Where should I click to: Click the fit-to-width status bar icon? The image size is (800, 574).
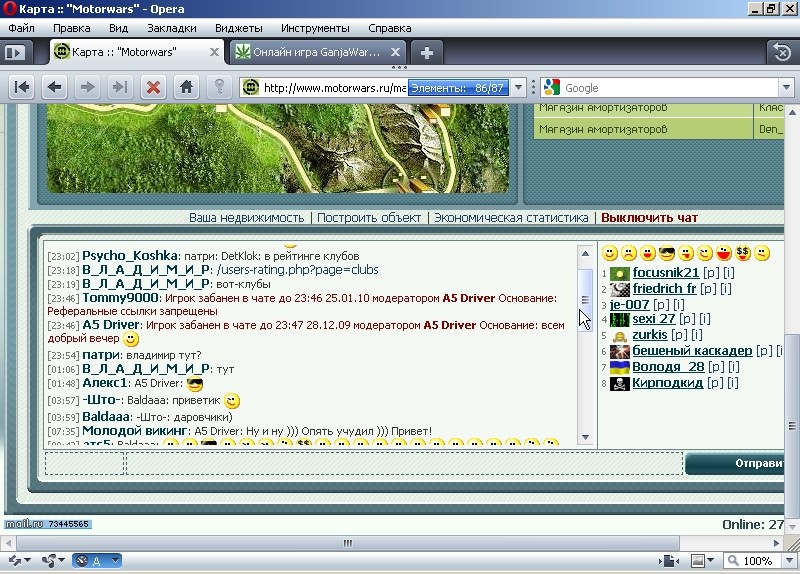click(x=669, y=561)
